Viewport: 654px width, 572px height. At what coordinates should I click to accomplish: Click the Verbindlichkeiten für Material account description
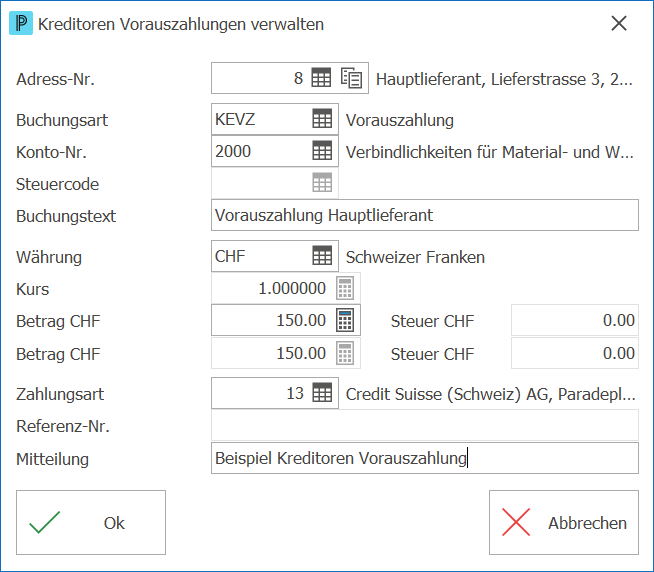click(490, 152)
